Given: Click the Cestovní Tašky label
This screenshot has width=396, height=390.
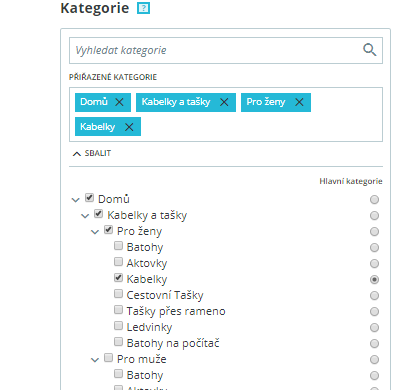Looking at the screenshot, I should (x=165, y=295).
